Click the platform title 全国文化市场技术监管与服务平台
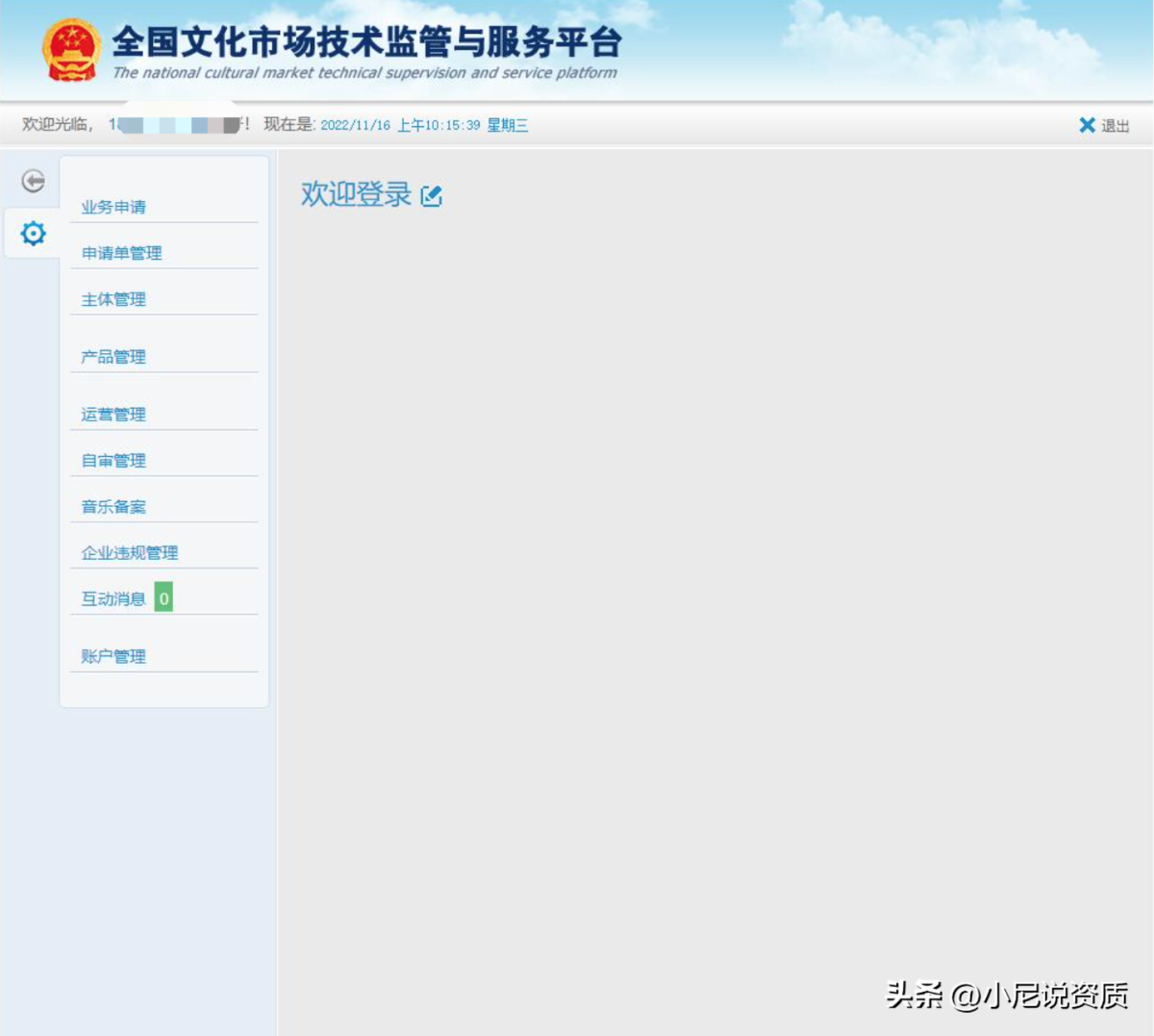1154x1036 pixels. coord(366,42)
